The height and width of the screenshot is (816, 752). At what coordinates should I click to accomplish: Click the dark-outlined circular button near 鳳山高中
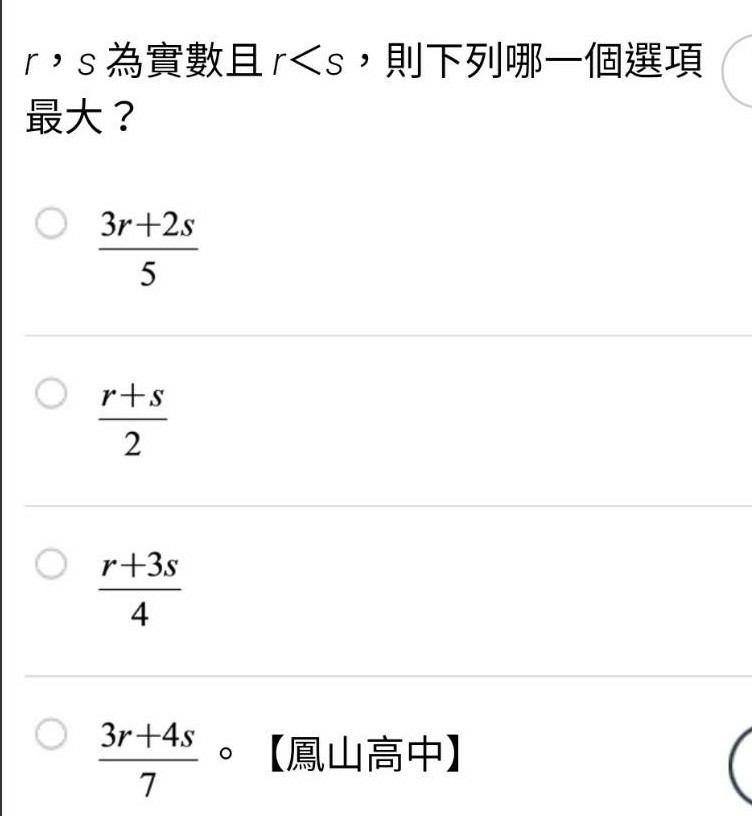pos(741,765)
